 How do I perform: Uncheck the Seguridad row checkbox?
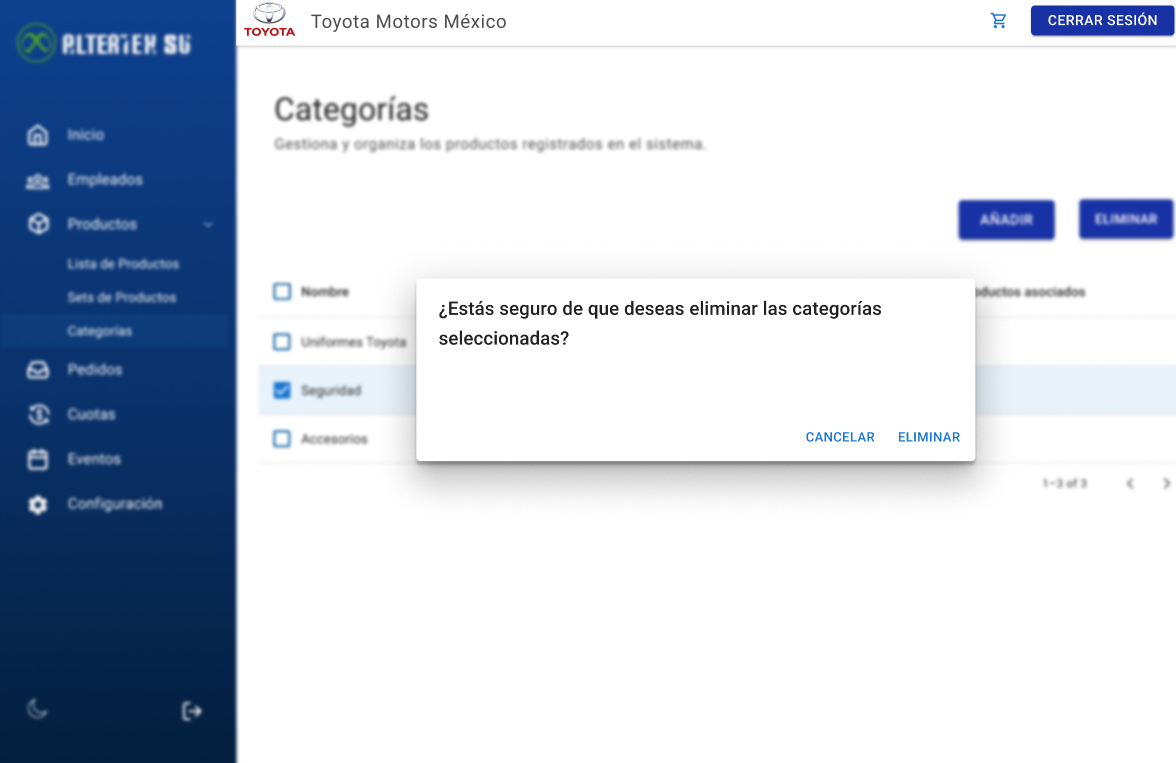tap(282, 390)
